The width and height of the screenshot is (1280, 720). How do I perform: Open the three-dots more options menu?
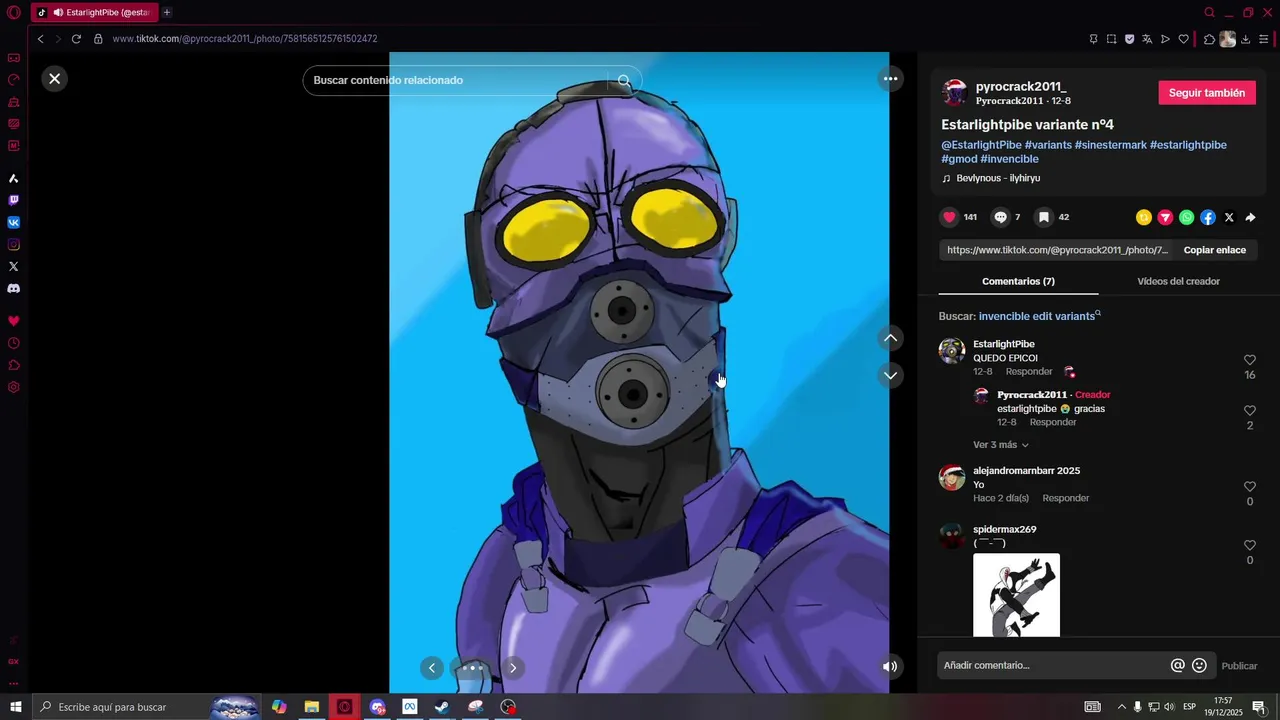[890, 78]
